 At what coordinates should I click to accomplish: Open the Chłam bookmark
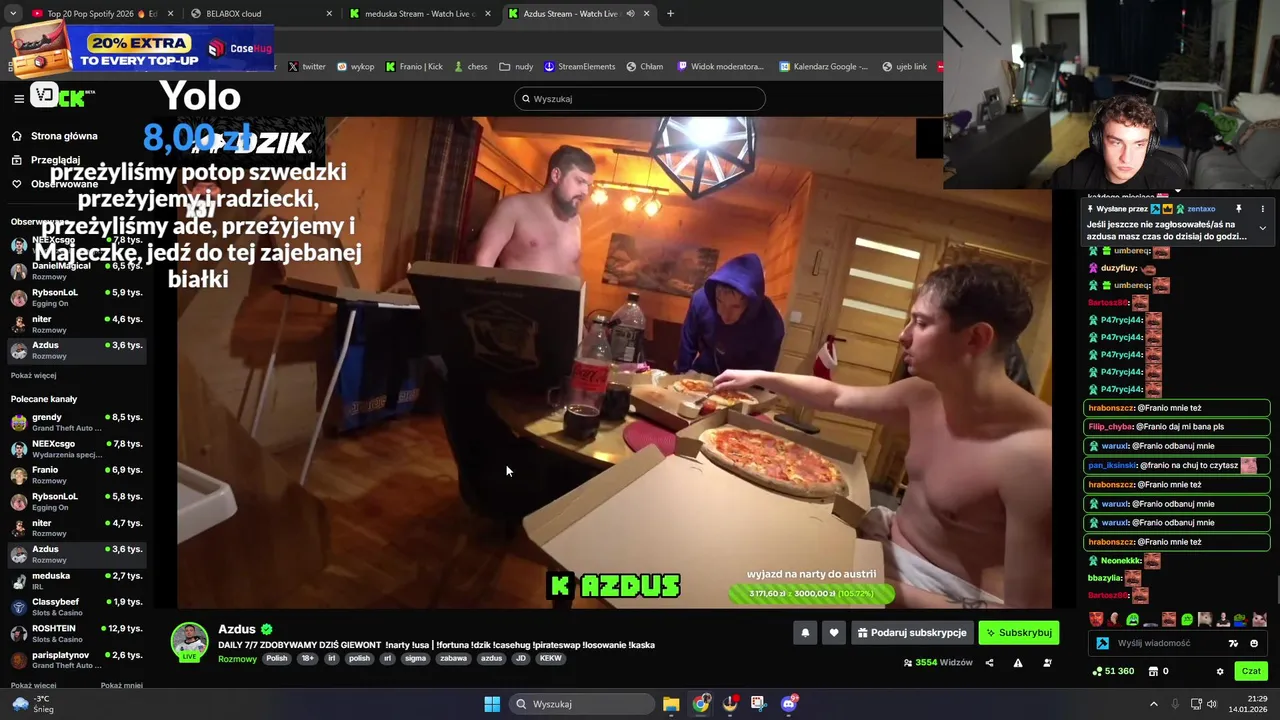tap(645, 66)
